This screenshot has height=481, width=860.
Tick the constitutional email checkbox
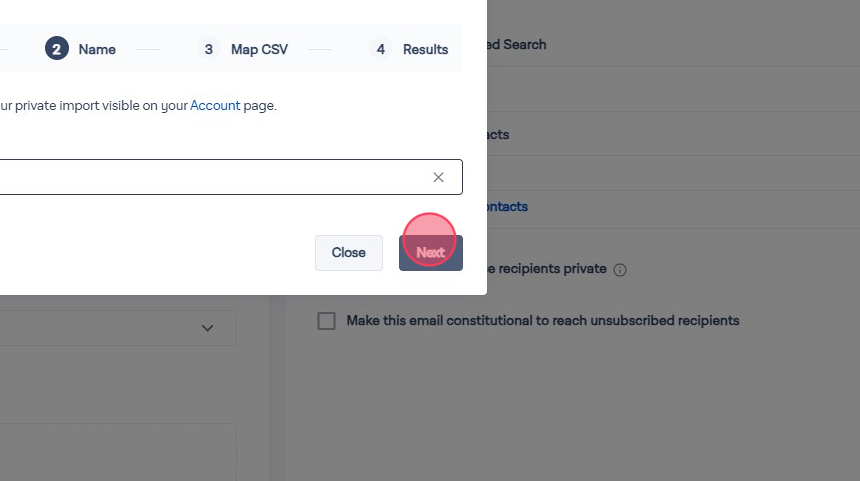click(x=326, y=321)
